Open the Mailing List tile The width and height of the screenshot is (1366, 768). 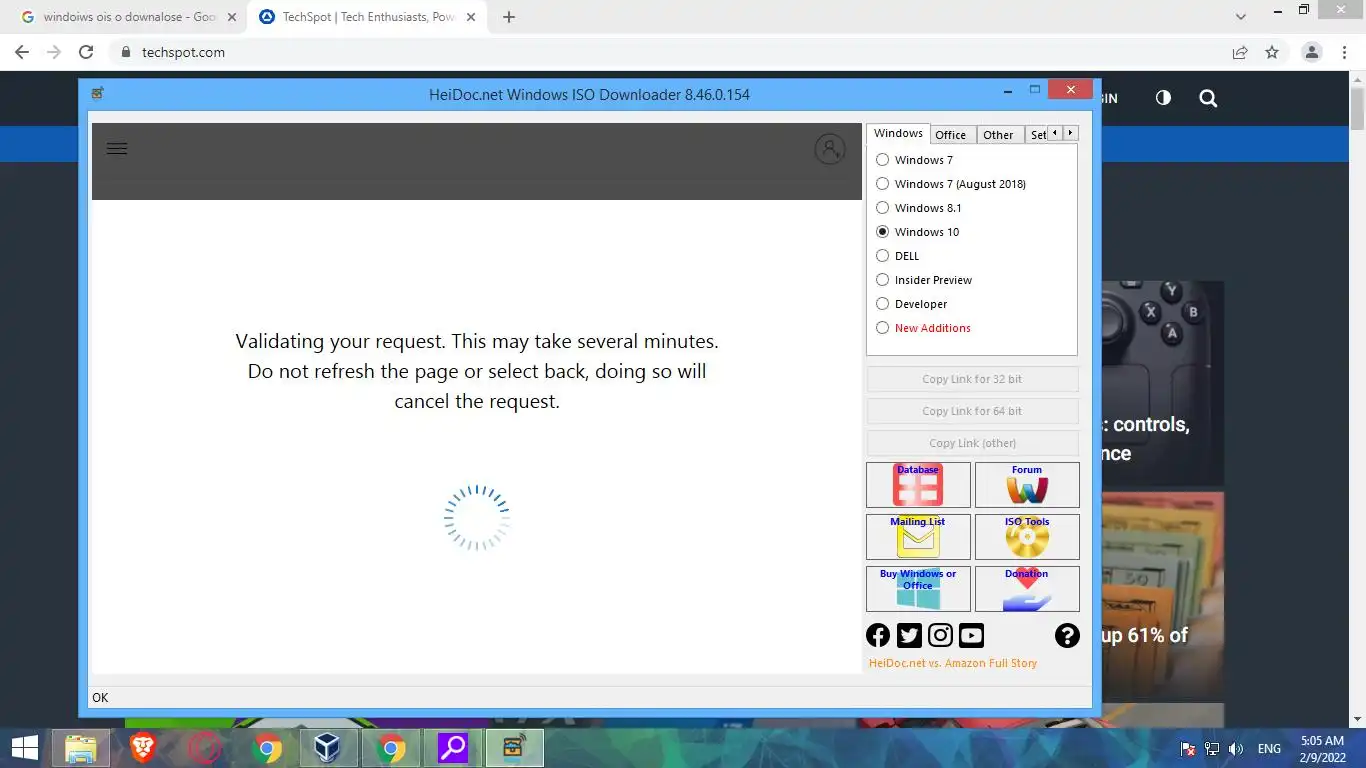918,536
